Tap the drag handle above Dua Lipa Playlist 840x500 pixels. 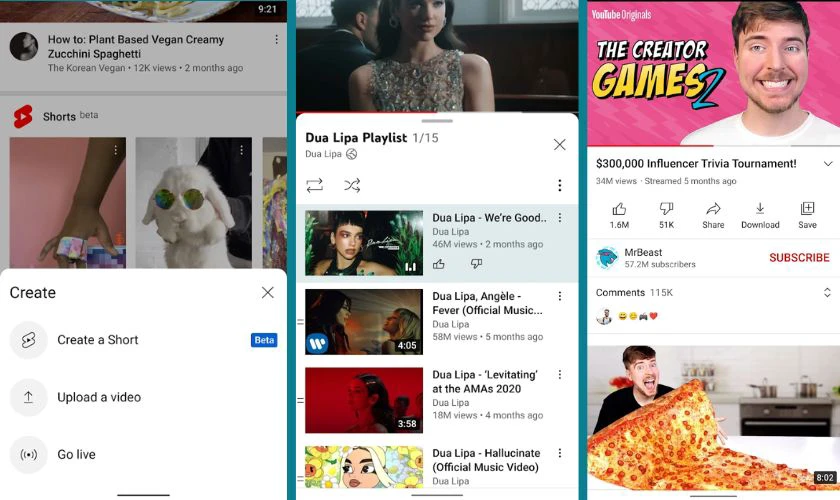tap(437, 121)
